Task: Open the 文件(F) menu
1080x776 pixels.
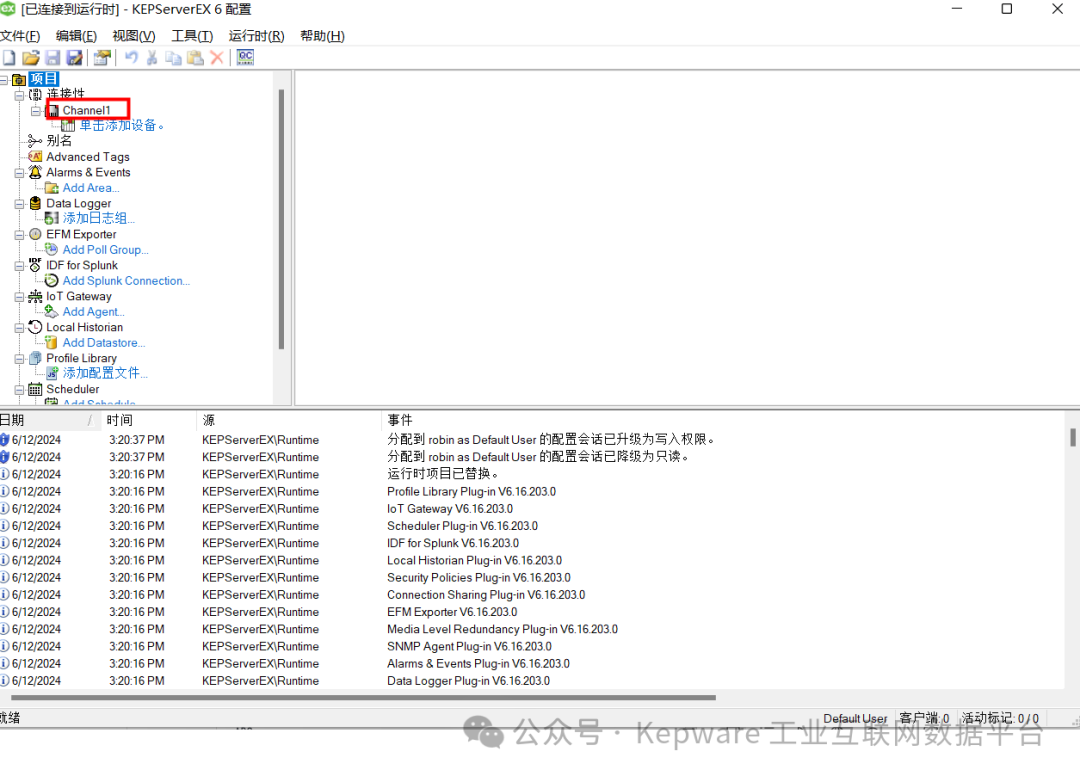Action: tap(20, 36)
